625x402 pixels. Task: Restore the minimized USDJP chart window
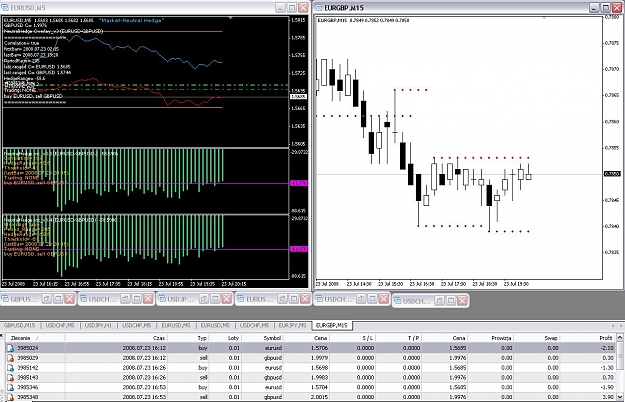tap(204, 299)
